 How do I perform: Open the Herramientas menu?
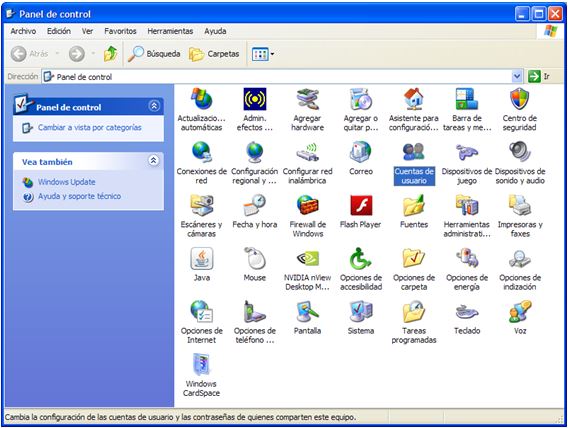(x=170, y=31)
